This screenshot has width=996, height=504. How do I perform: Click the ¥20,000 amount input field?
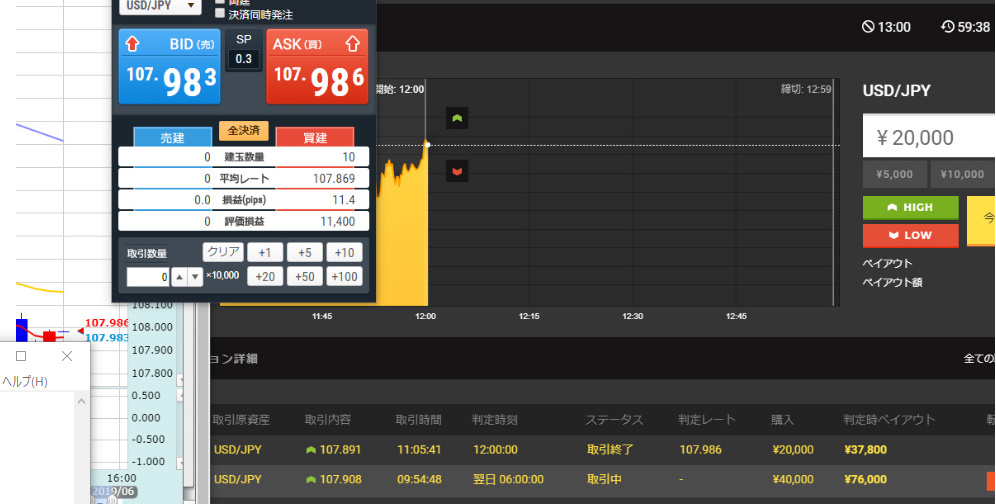click(929, 137)
